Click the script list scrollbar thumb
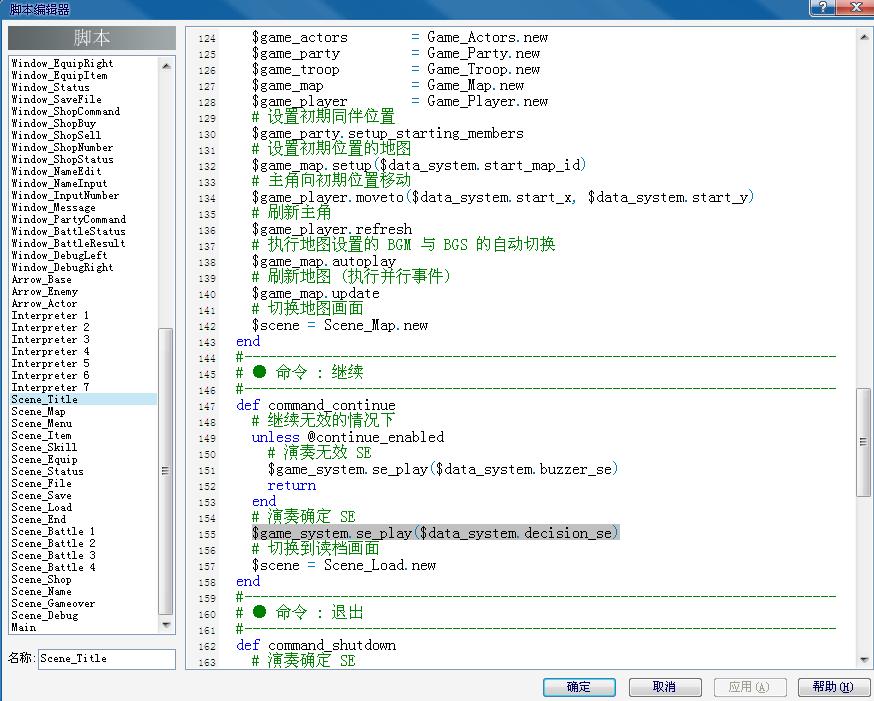The width and height of the screenshot is (874, 701). tap(166, 471)
